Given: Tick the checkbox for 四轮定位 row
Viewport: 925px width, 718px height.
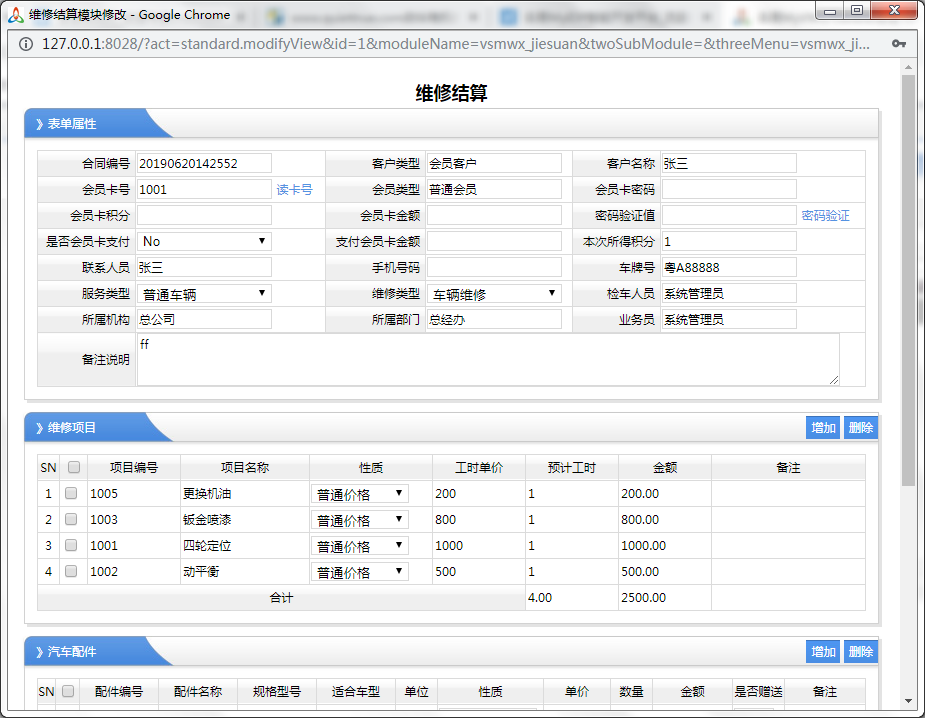Looking at the screenshot, I should 71,545.
